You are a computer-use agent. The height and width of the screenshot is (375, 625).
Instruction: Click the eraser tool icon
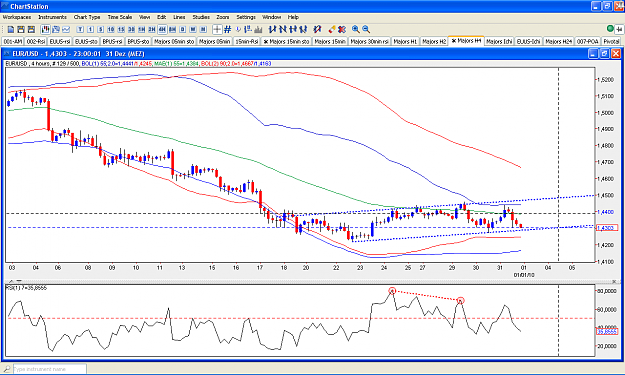tap(332, 29)
